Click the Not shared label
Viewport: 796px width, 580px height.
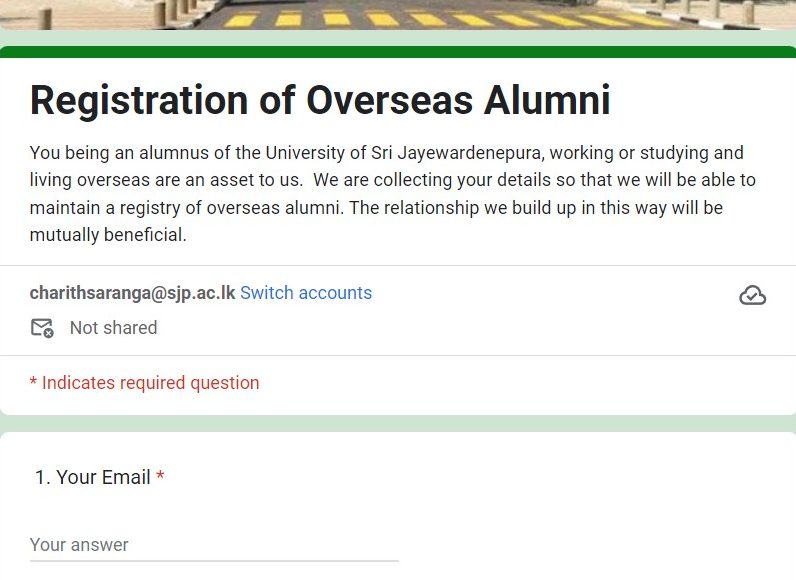113,328
